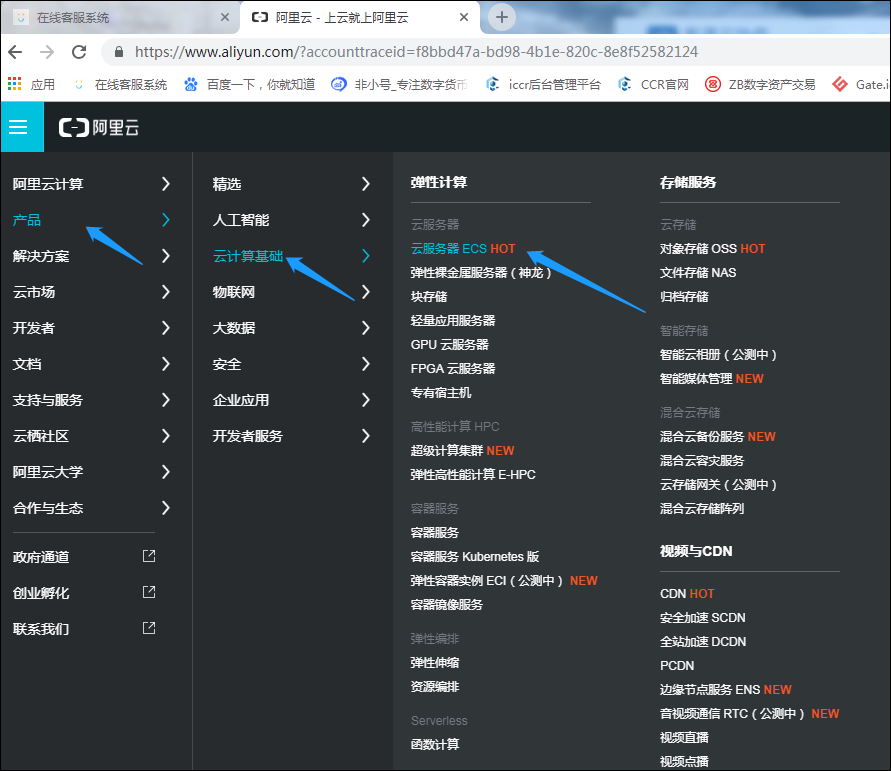Click the hamburger menu icon
The height and width of the screenshot is (771, 891).
click(x=18, y=127)
